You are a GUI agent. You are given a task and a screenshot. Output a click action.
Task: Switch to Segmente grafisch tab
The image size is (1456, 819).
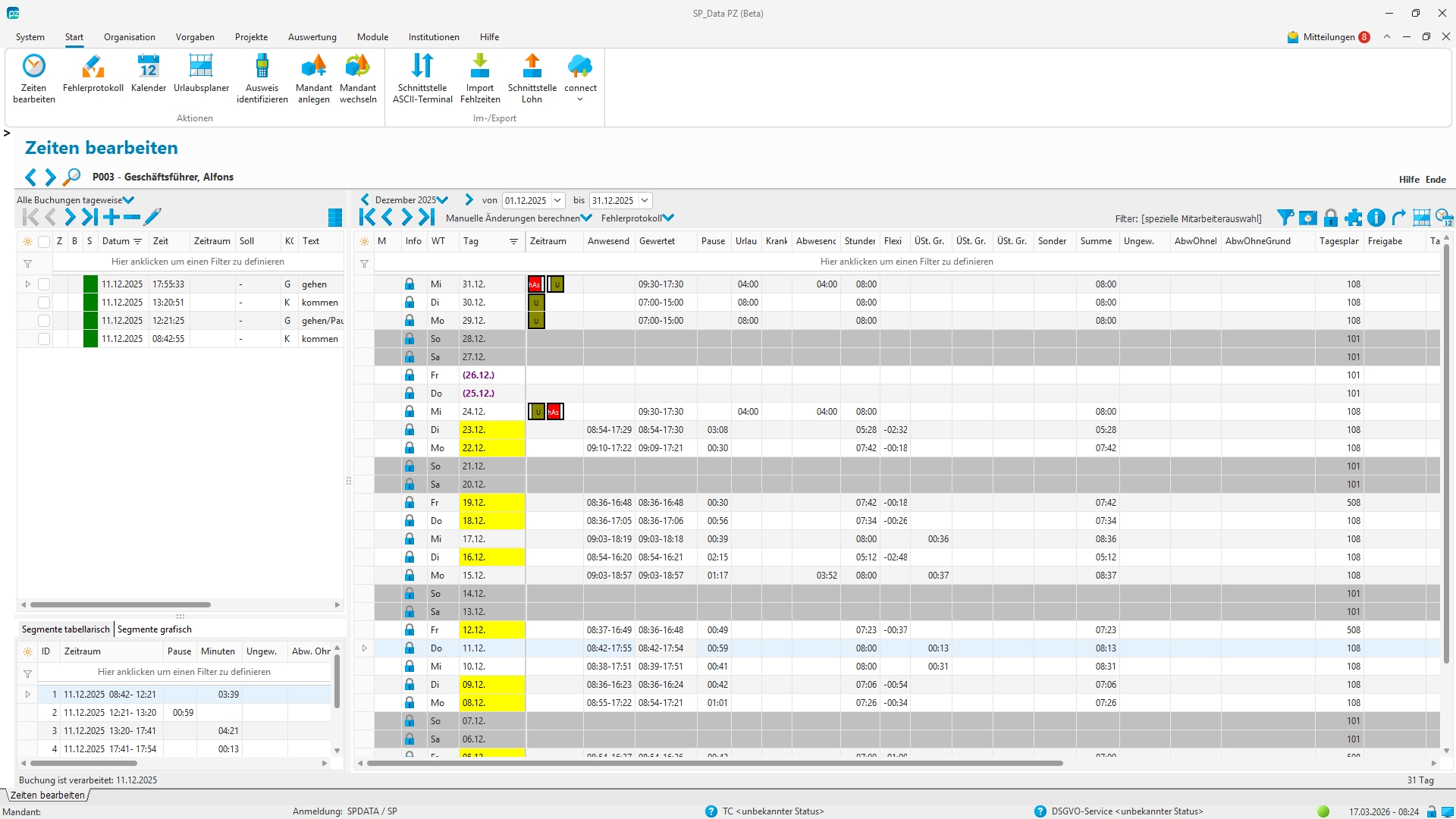[155, 629]
